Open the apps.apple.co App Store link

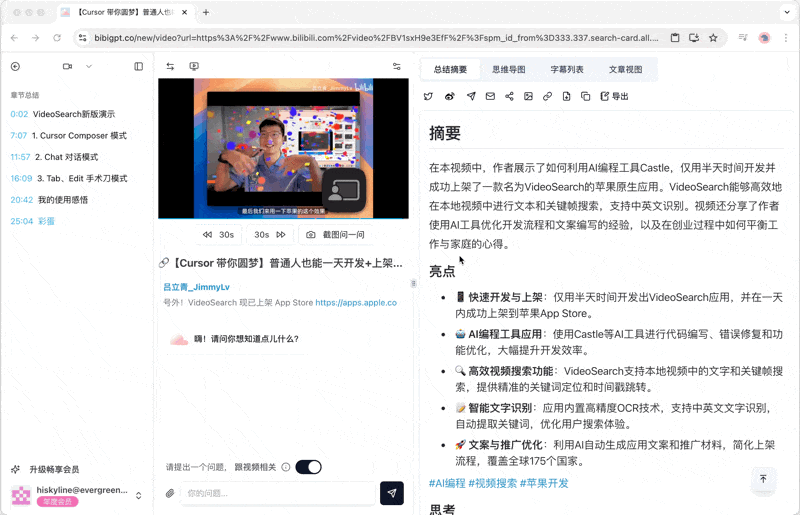click(x=356, y=303)
